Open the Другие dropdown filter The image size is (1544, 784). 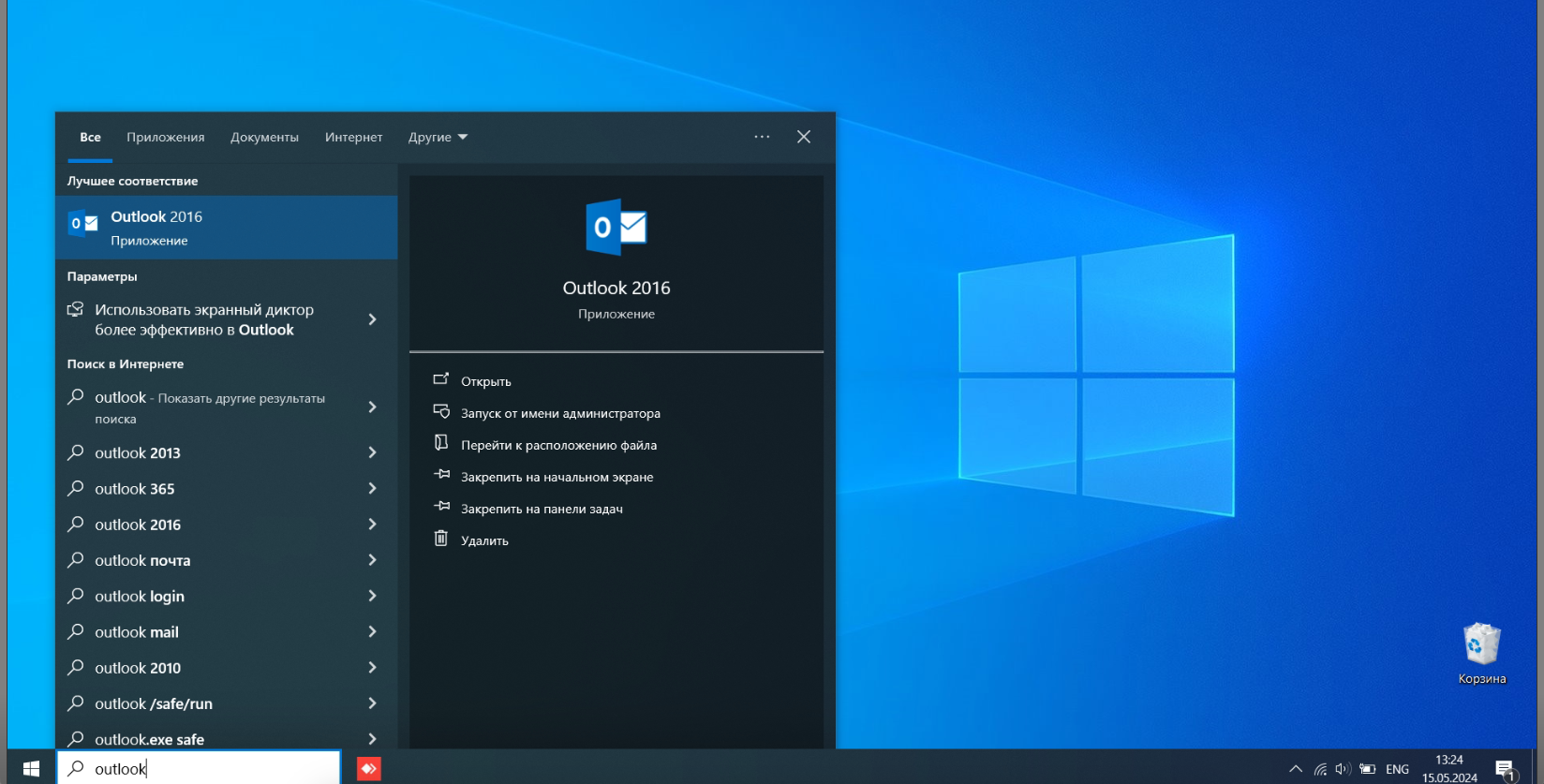[x=438, y=137]
